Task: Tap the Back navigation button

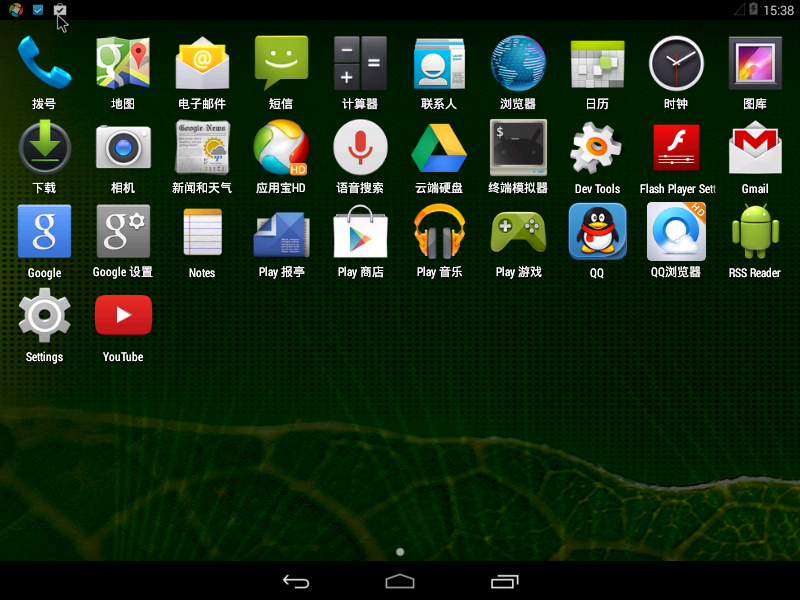Action: (x=296, y=582)
